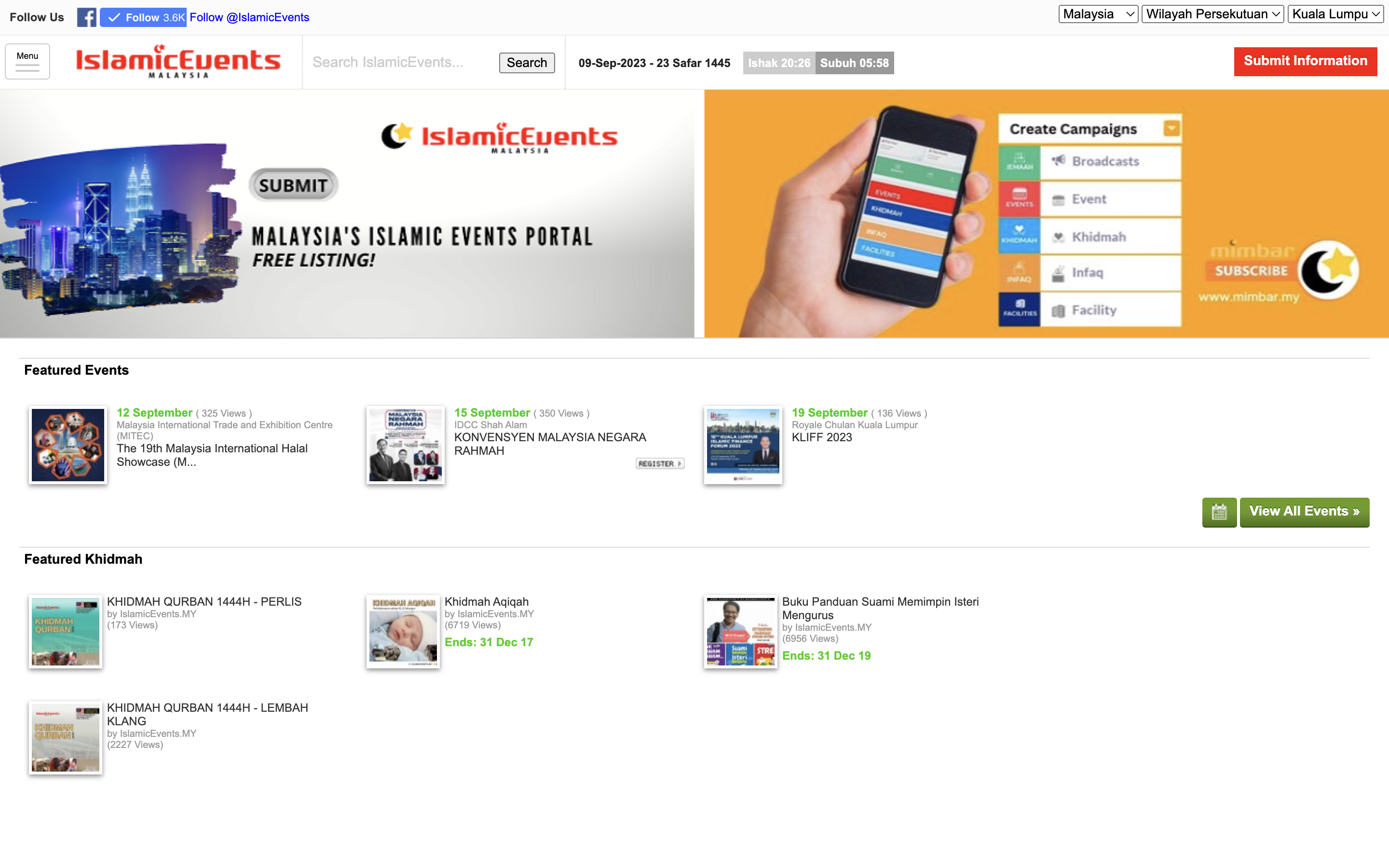Open the www.mimbar.my link
Viewport: 1389px width, 868px height.
tap(1248, 297)
